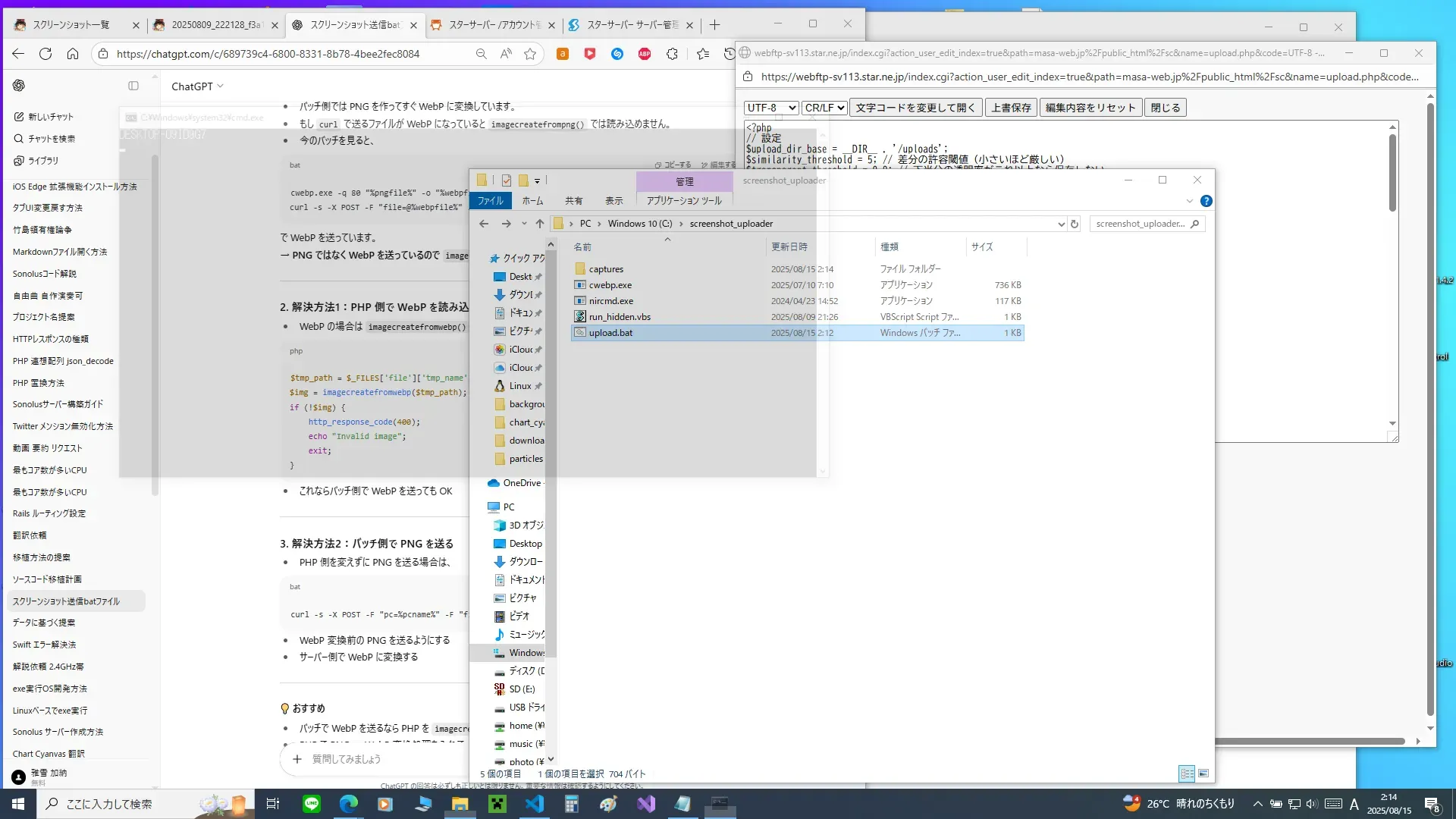Switch Explorer to large icons view

pyautogui.click(x=1203, y=773)
